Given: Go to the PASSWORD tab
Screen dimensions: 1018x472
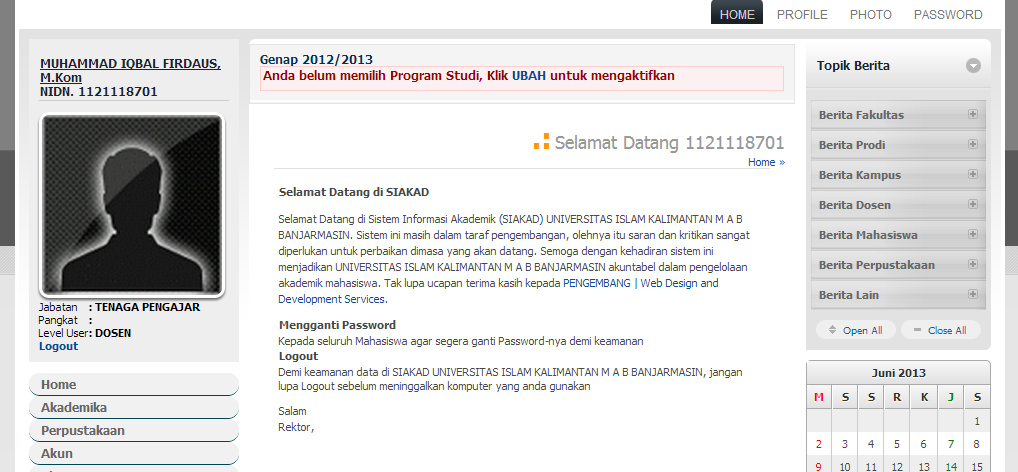Looking at the screenshot, I should (947, 14).
